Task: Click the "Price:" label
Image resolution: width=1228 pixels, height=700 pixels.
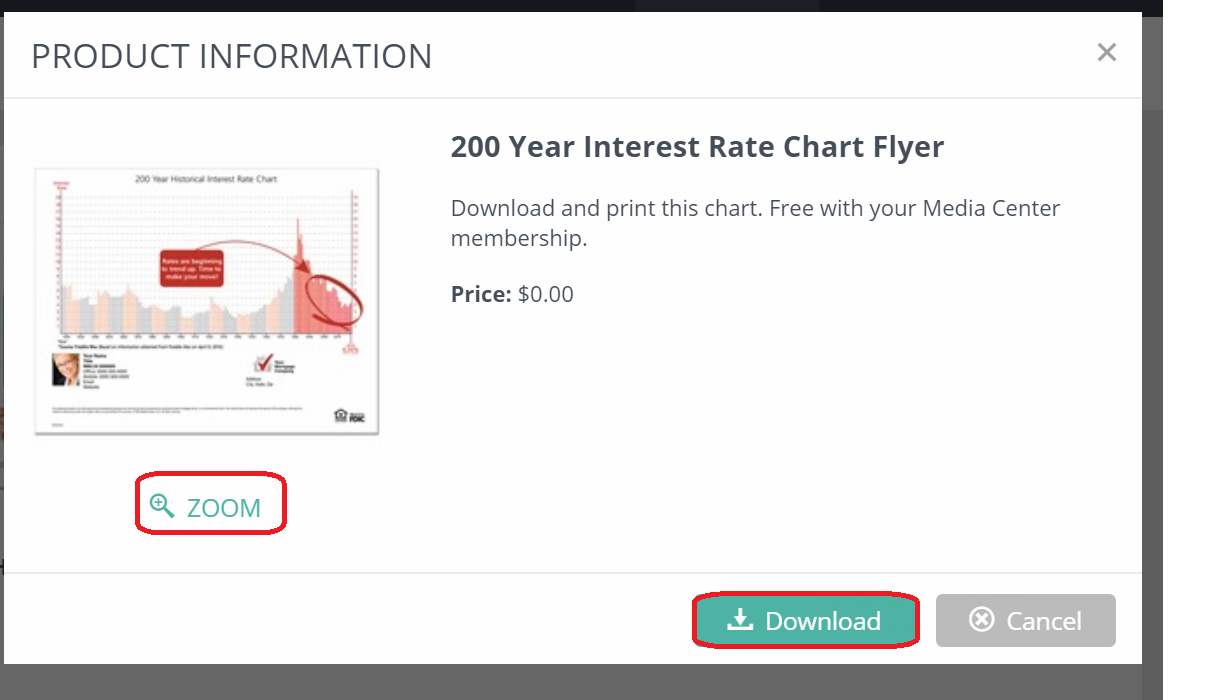Action: (x=481, y=294)
